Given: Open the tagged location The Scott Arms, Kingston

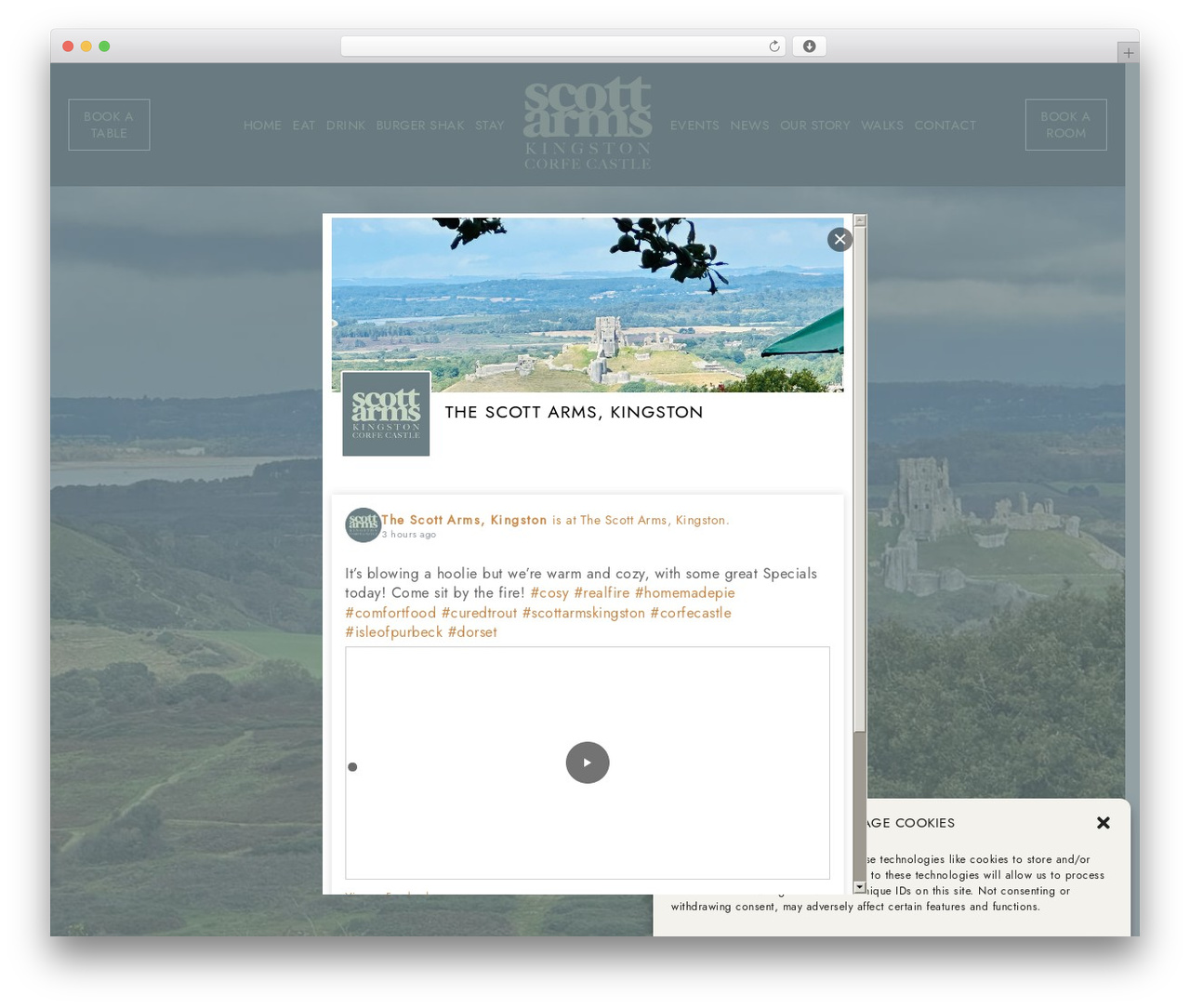Looking at the screenshot, I should coord(653,520).
